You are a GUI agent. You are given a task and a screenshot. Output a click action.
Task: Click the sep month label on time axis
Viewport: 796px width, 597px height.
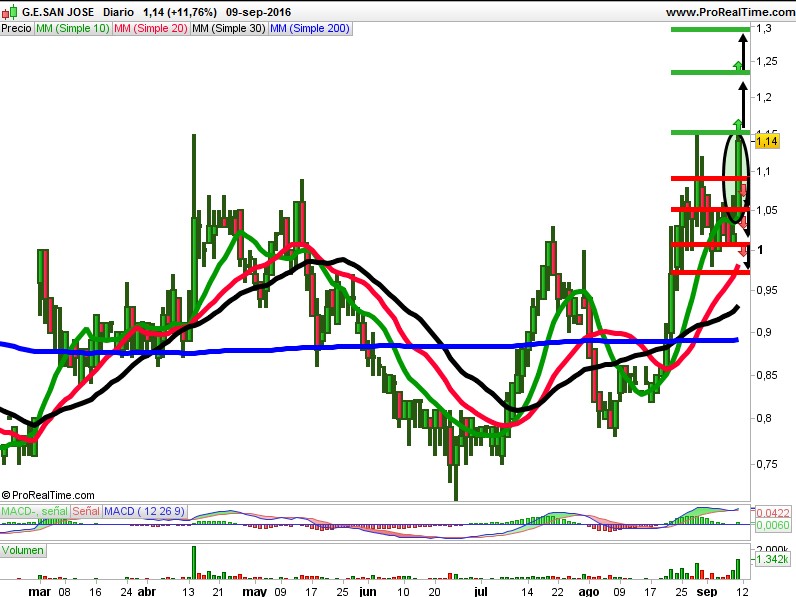point(707,592)
